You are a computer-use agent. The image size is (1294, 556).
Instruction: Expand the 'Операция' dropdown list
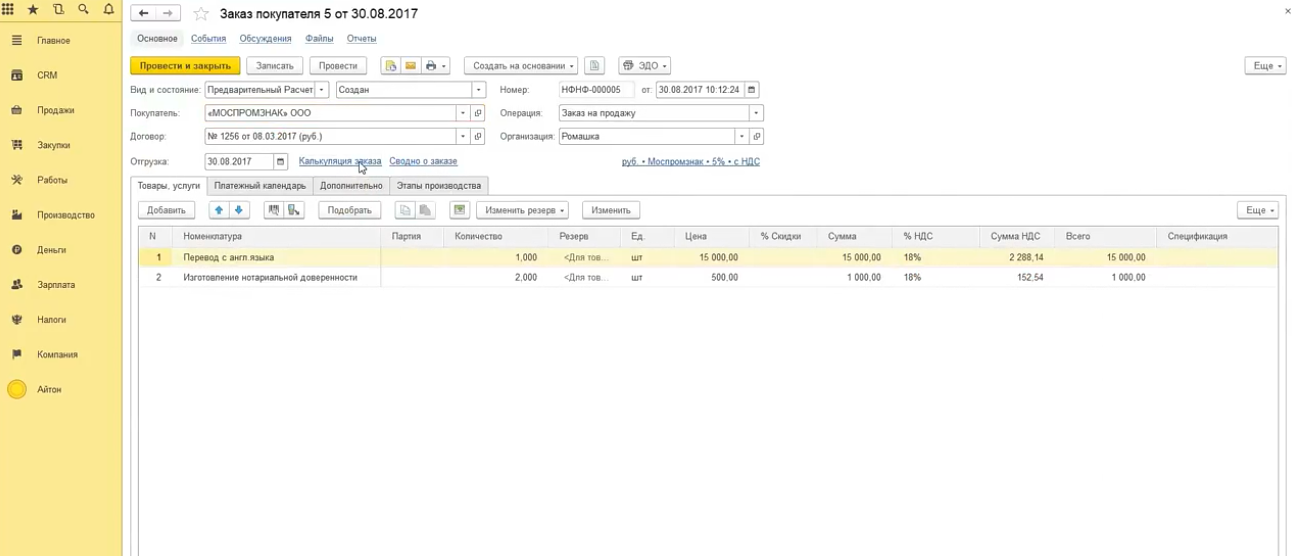pyautogui.click(x=756, y=113)
